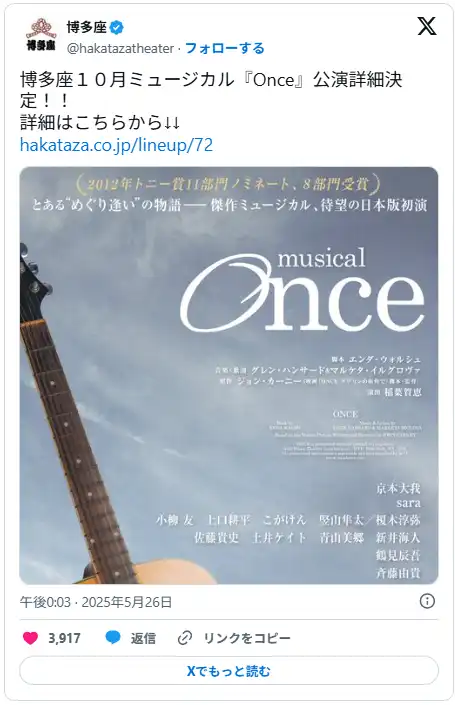
Task: Click the reply speech bubble icon
Action: pos(113,637)
